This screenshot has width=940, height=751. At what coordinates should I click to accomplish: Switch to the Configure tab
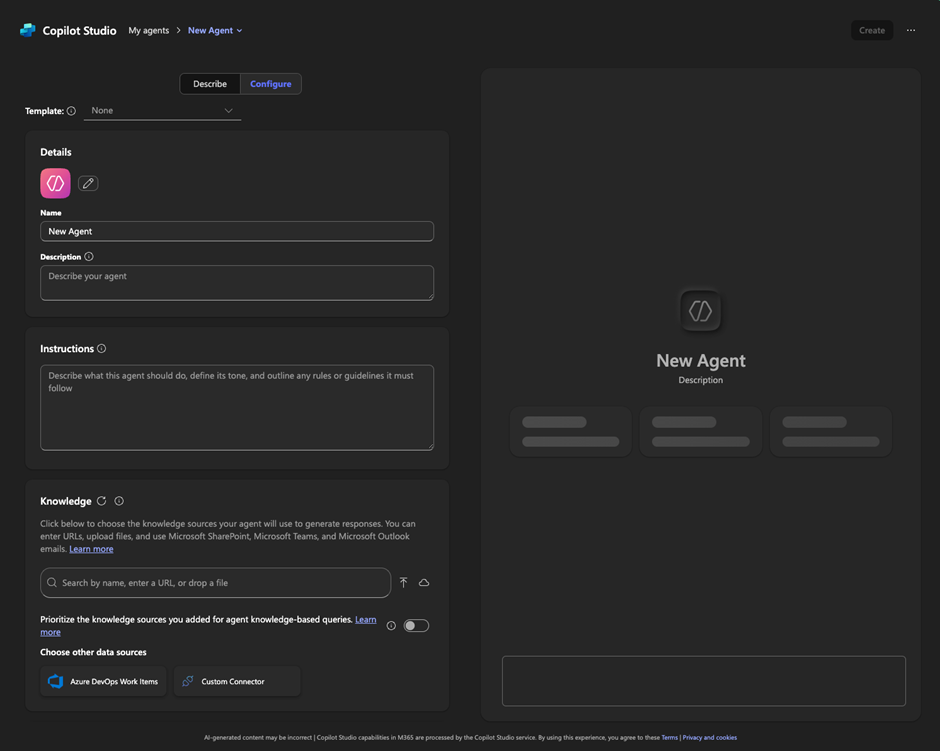point(271,84)
